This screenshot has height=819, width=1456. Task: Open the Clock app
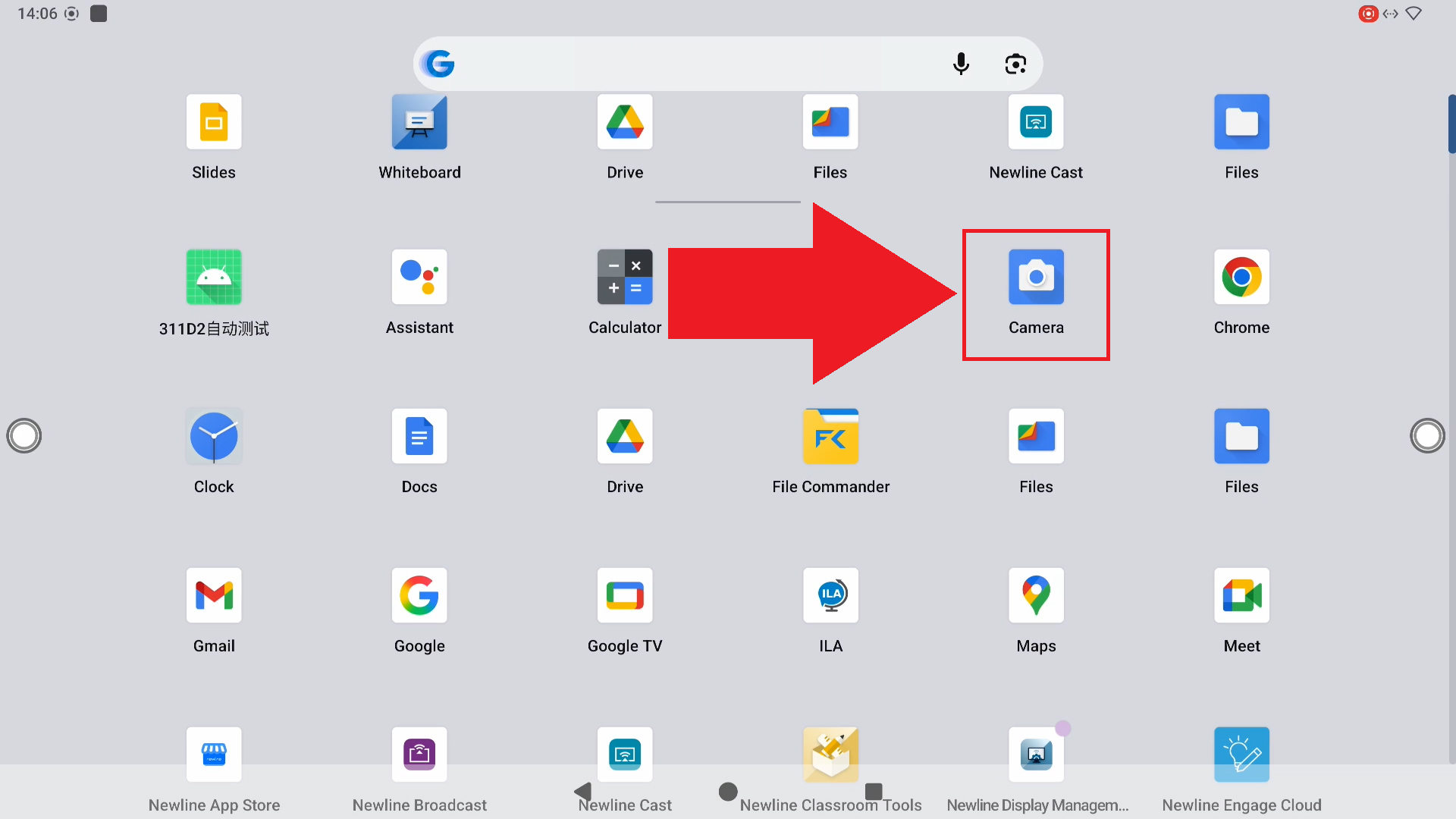pos(214,437)
